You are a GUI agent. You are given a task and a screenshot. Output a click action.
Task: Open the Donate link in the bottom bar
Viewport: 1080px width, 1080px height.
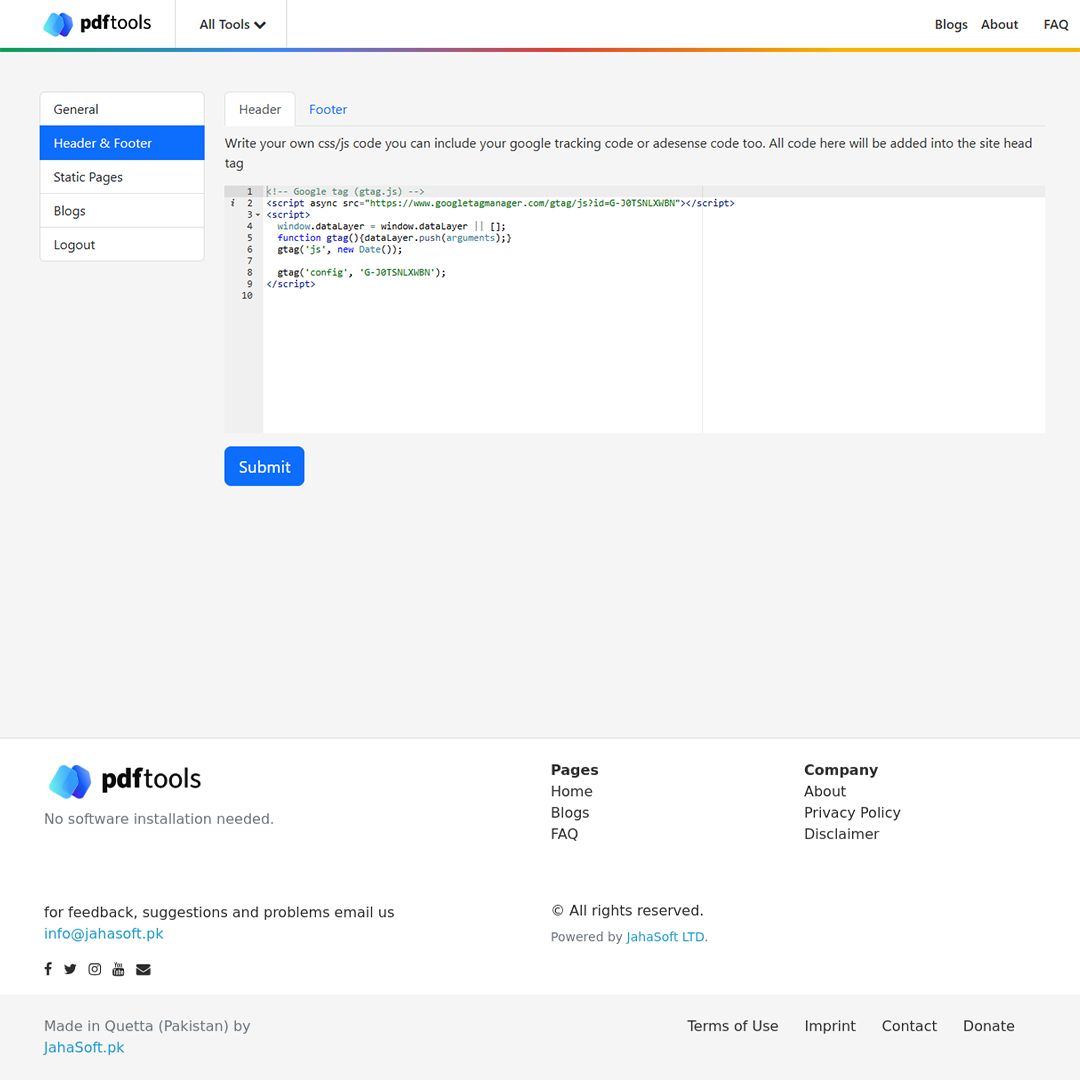988,1026
